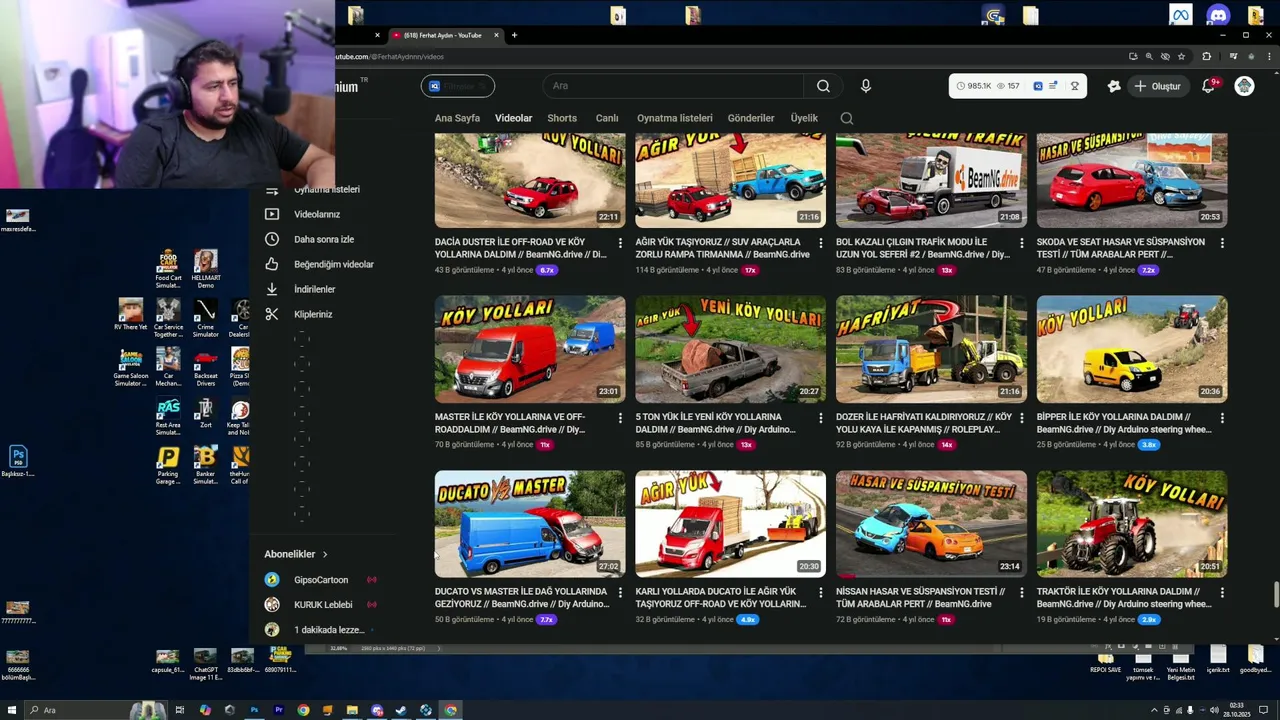Screen dimensions: 1280x720
Task: Open Beğendiğim videolar in sidebar
Action: point(333,264)
